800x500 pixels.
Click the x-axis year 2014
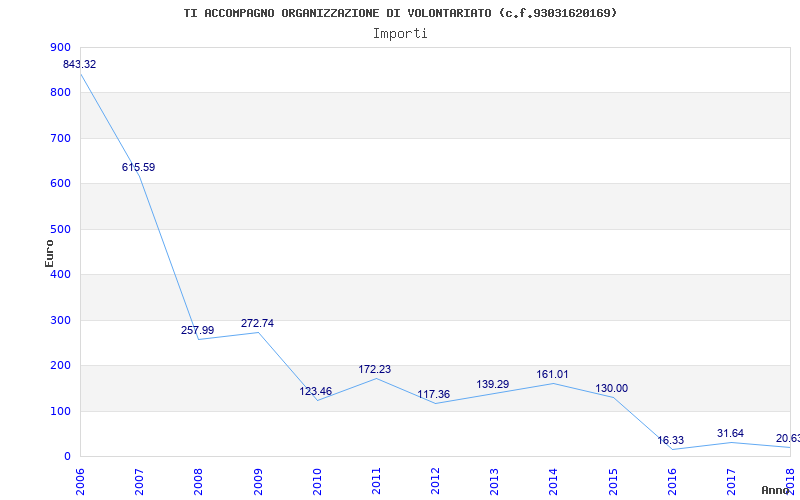point(554,482)
